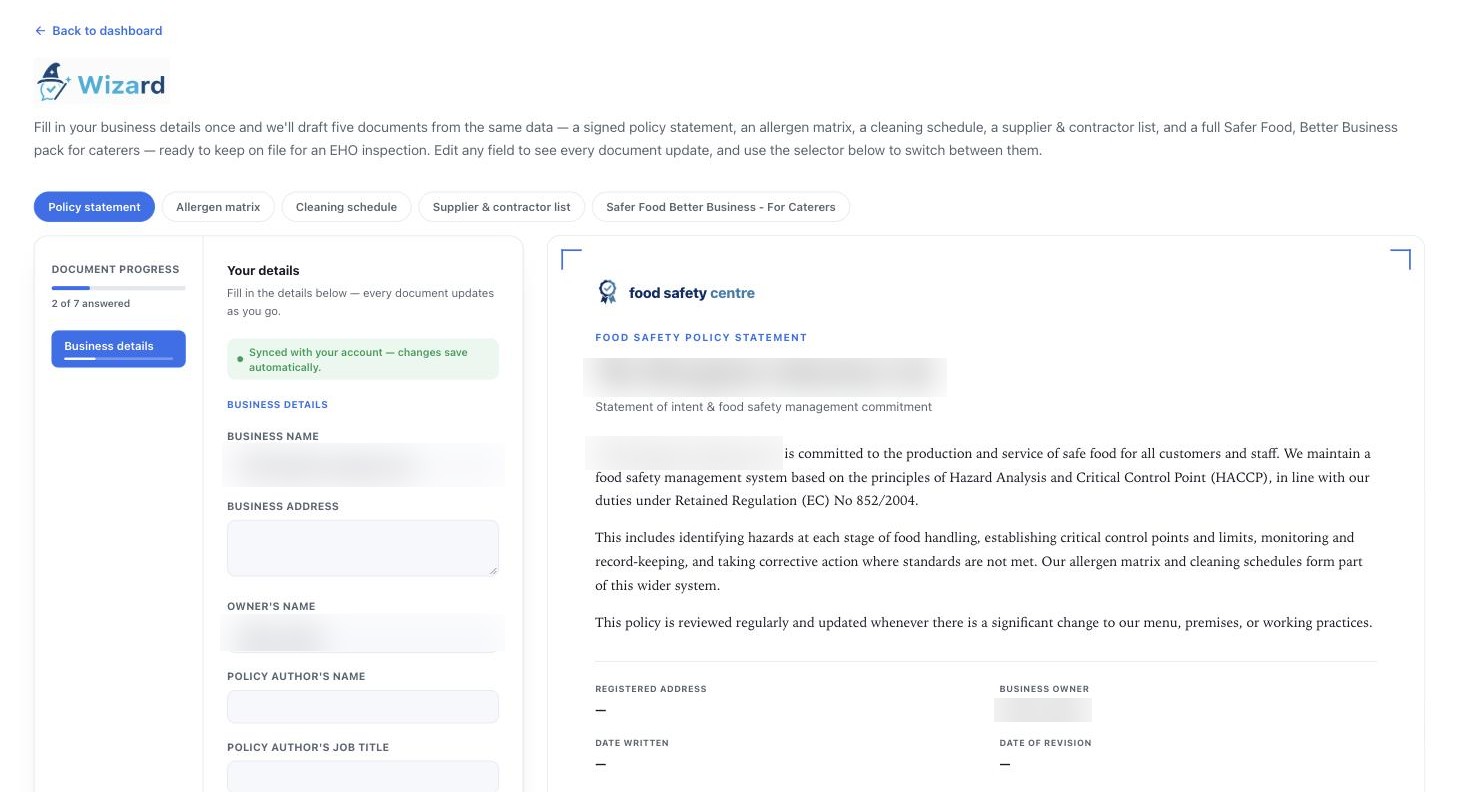Click the Policy Author's Name field

(x=363, y=706)
